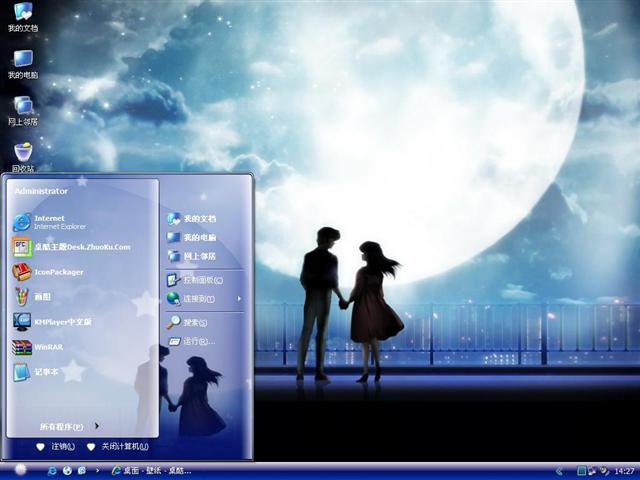Click the network connection tray icon

pyautogui.click(x=591, y=471)
